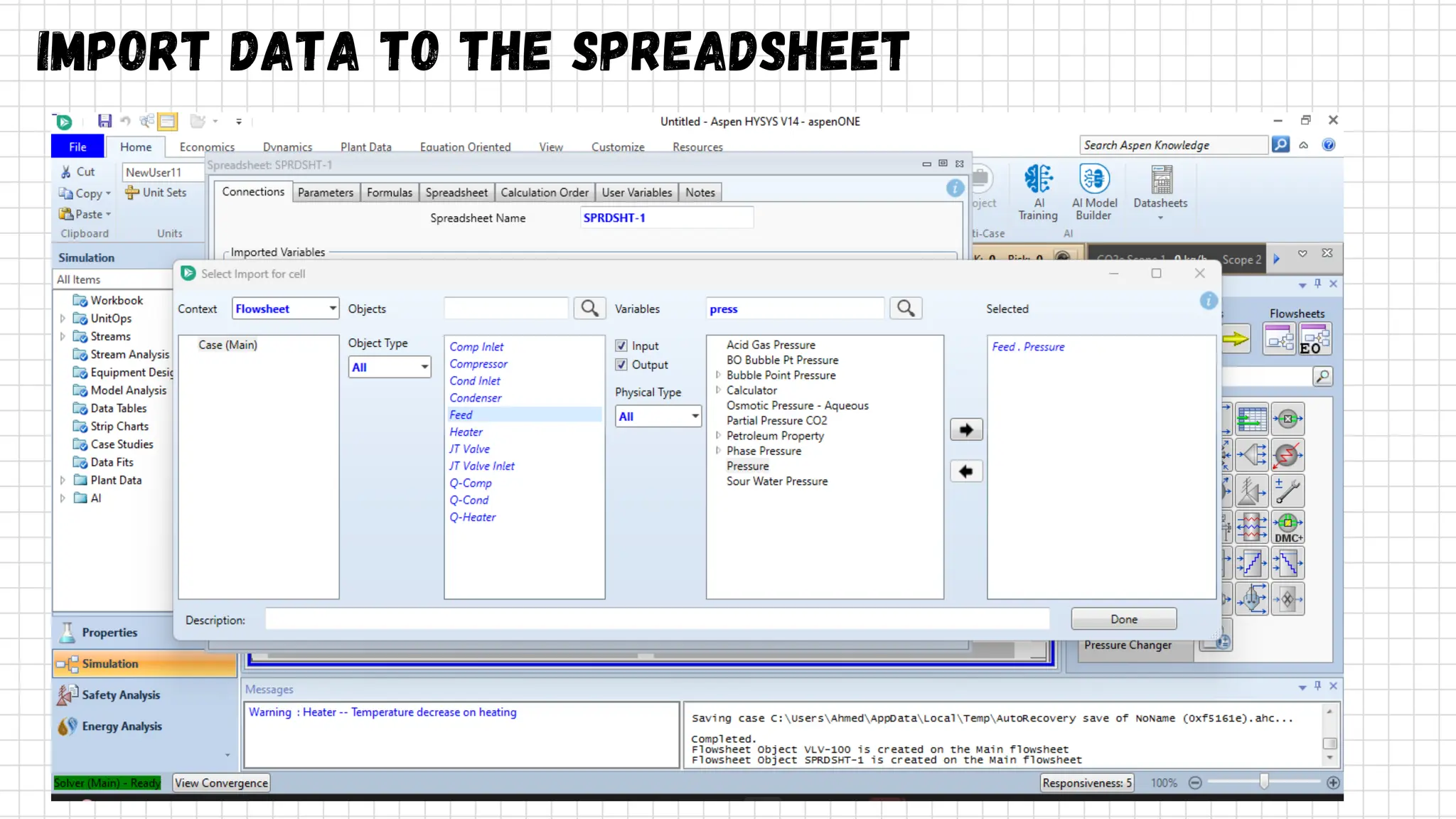This screenshot has width=1456, height=819.
Task: Click the highlighted form-view icon in quick access toolbar
Action: 168,122
